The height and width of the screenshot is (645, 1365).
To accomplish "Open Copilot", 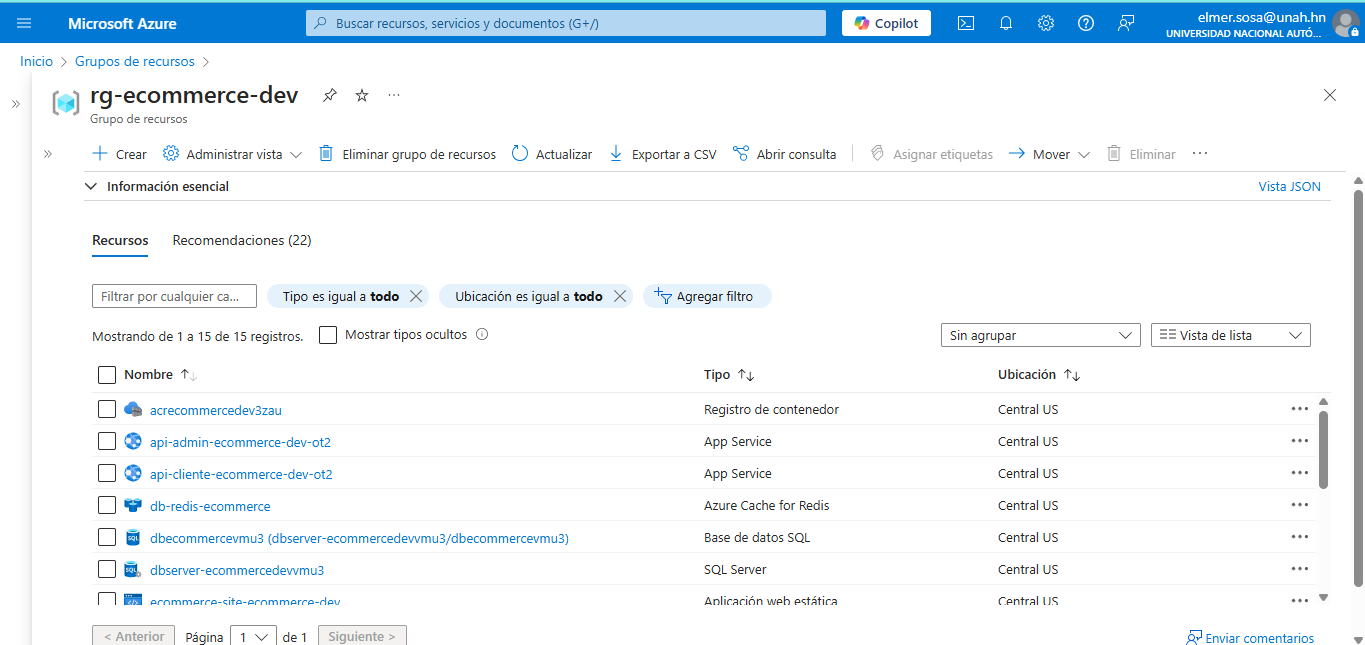I will point(885,22).
